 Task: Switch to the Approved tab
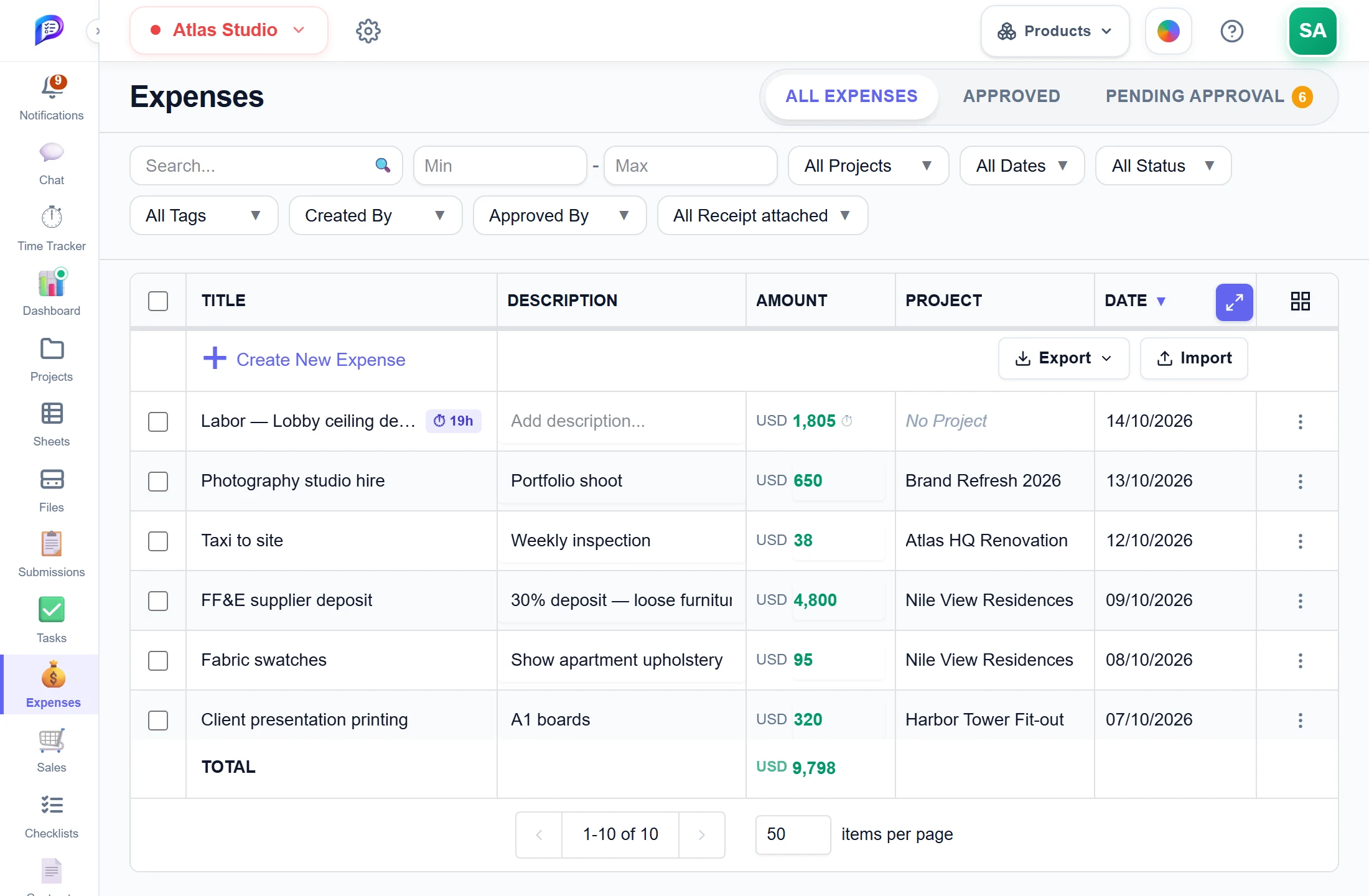[1011, 96]
